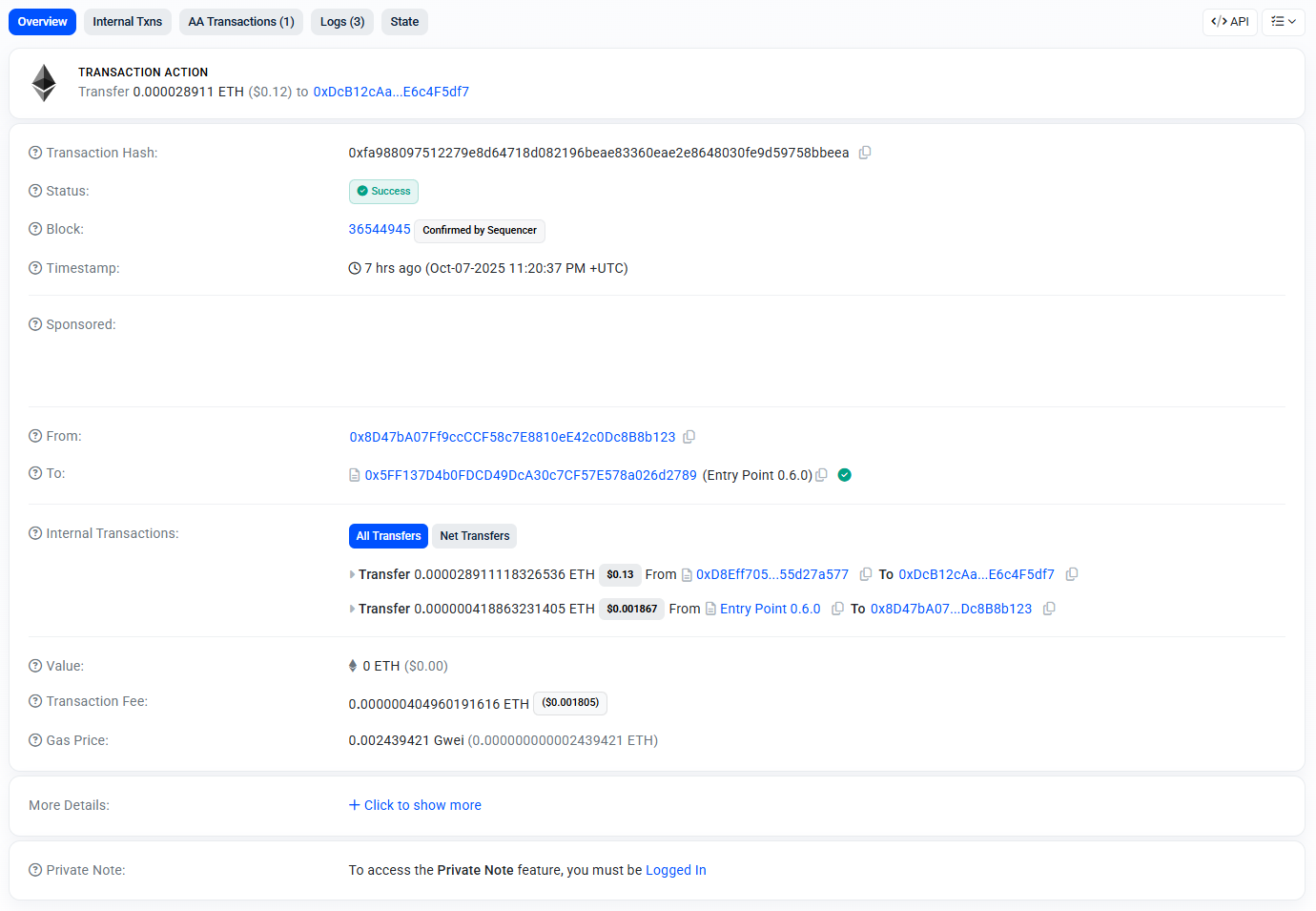Copy the From address
This screenshot has width=1316, height=911.
pyautogui.click(x=689, y=437)
